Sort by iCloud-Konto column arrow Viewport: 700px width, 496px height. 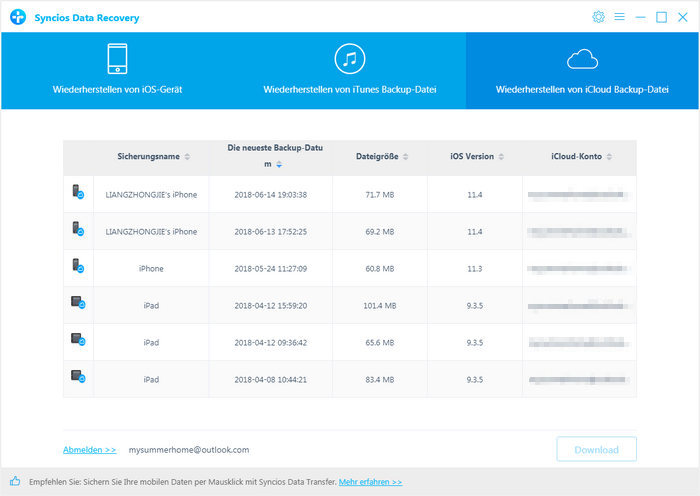(609, 157)
